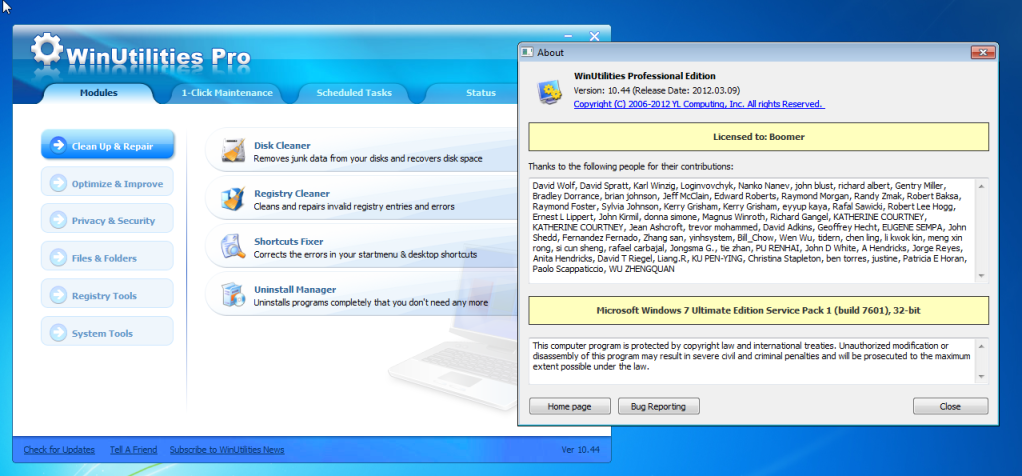
Task: Click the Uninstall Manager title text
Action: click(295, 290)
